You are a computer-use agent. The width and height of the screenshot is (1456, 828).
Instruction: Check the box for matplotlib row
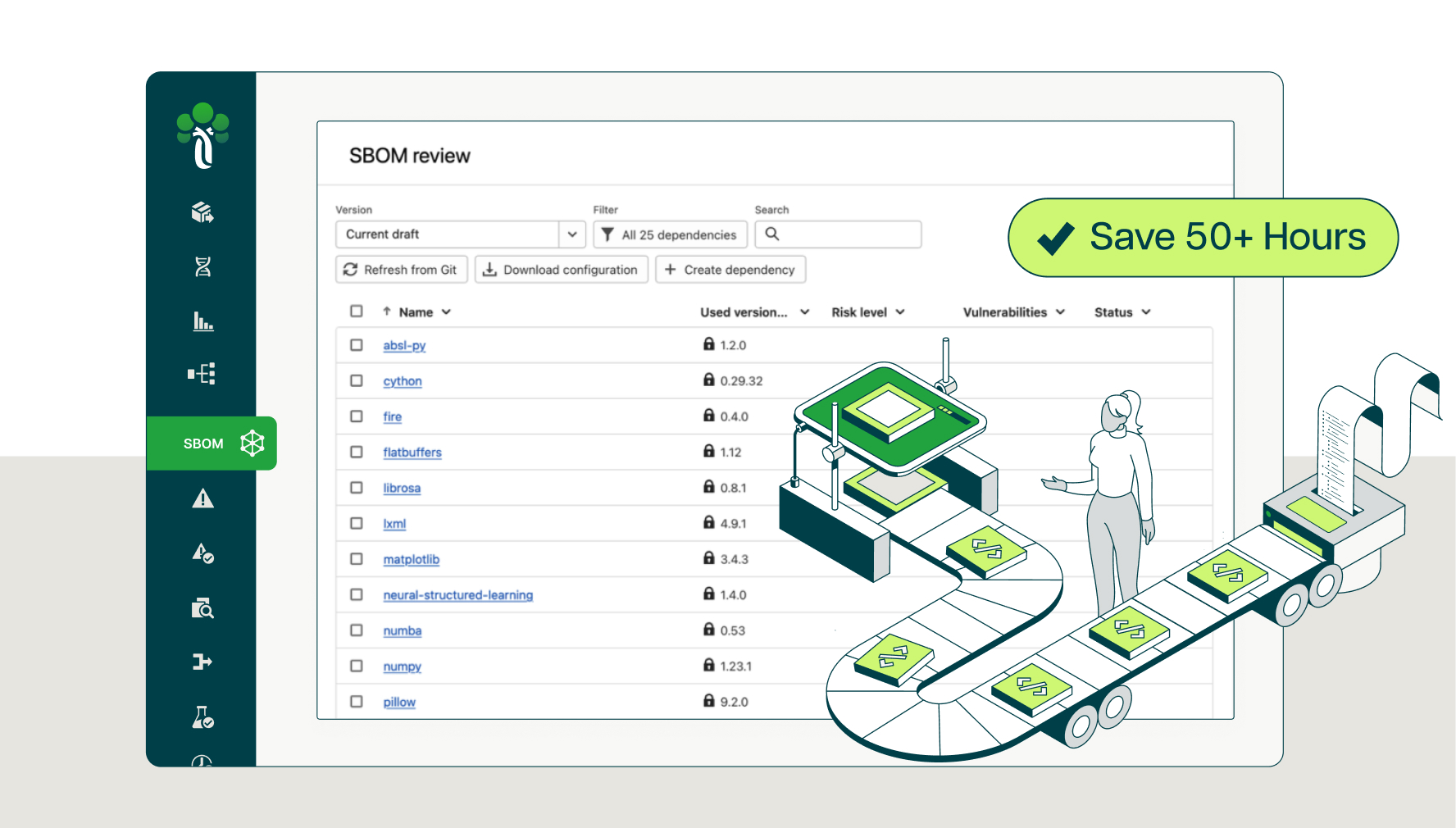357,559
